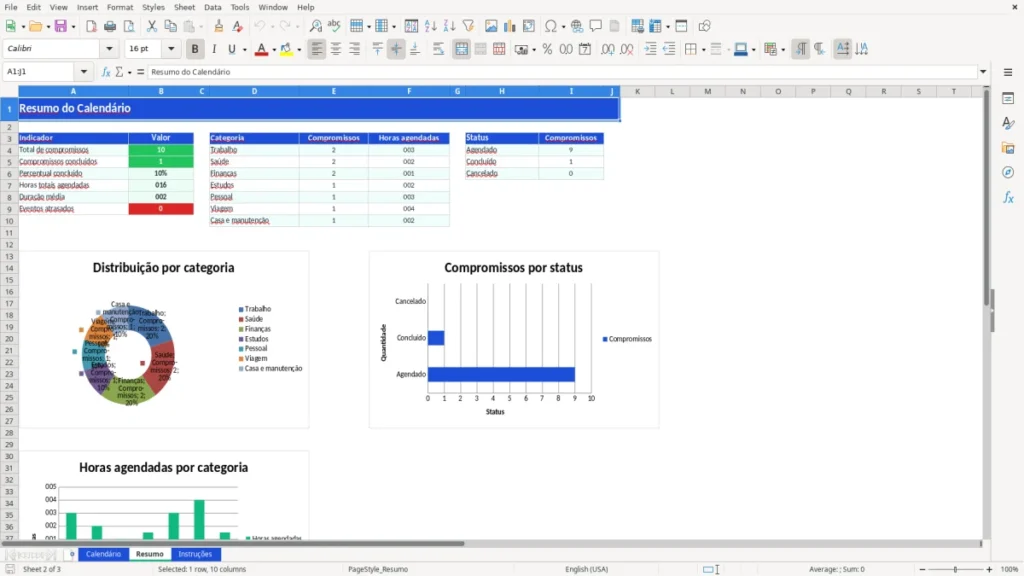
Task: Click the vertical scrollbar thumb
Action: click(x=987, y=196)
